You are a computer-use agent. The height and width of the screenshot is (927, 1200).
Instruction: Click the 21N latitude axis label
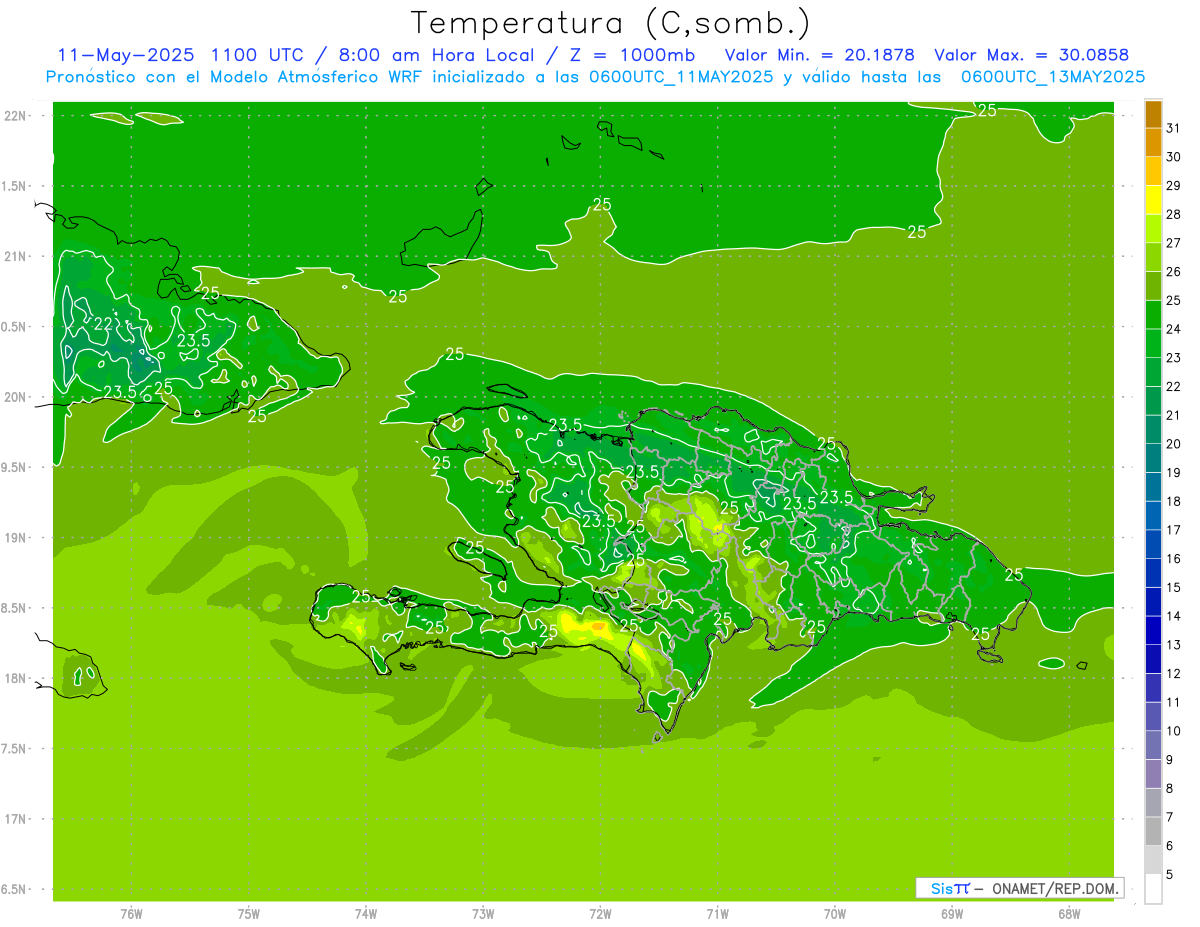16,256
